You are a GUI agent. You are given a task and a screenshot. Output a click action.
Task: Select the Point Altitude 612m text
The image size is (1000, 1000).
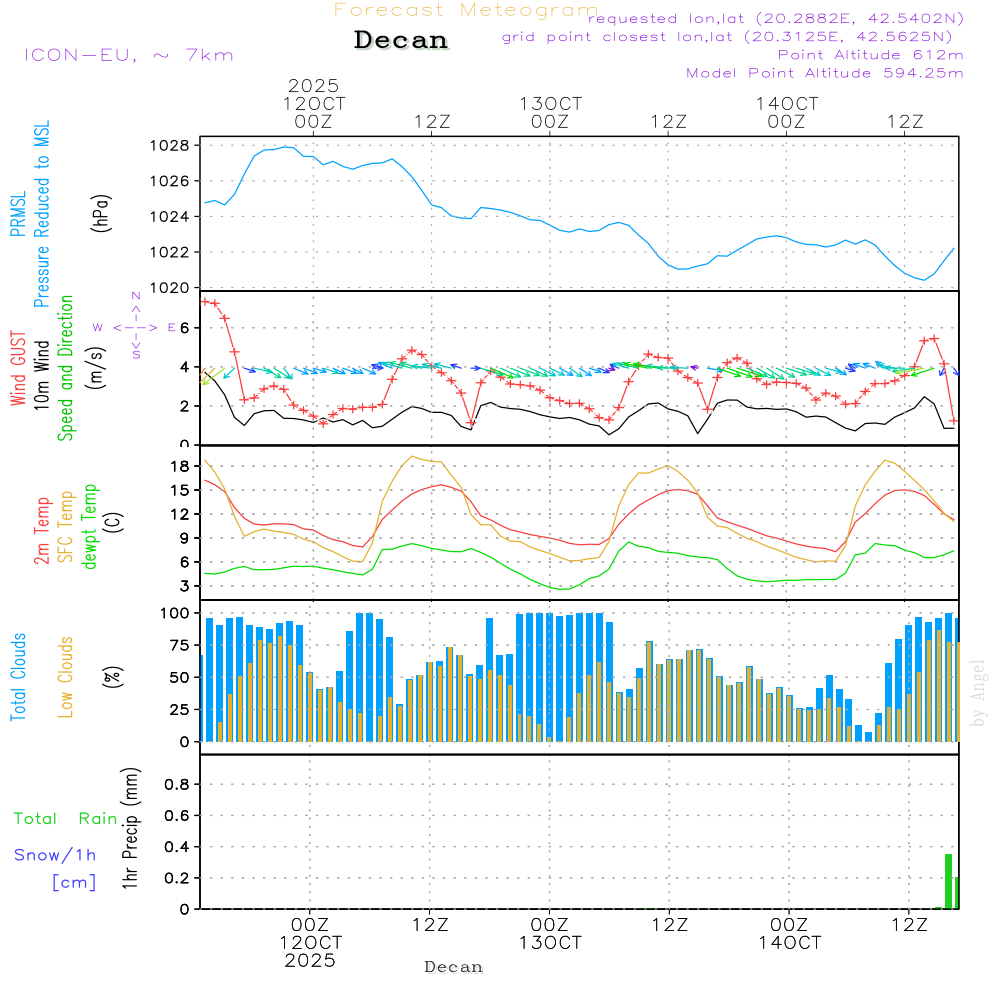point(870,55)
